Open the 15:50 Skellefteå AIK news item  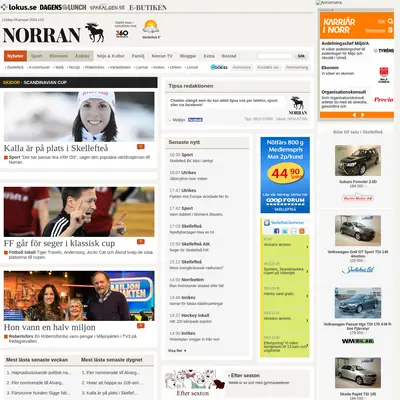click(x=190, y=247)
